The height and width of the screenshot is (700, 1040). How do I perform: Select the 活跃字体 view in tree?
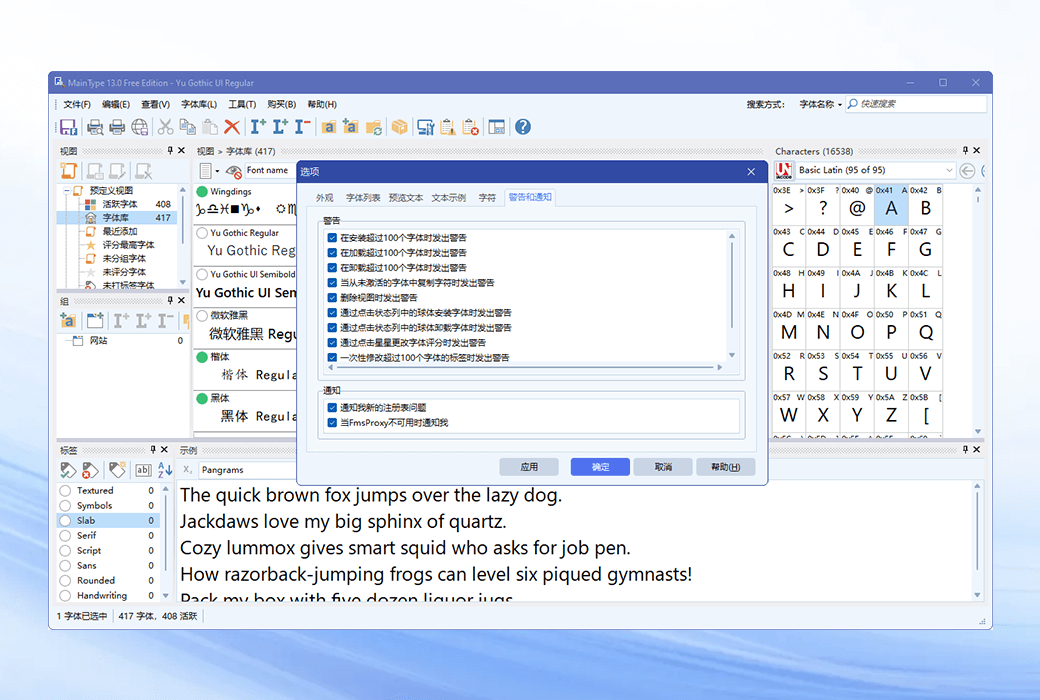(x=119, y=204)
